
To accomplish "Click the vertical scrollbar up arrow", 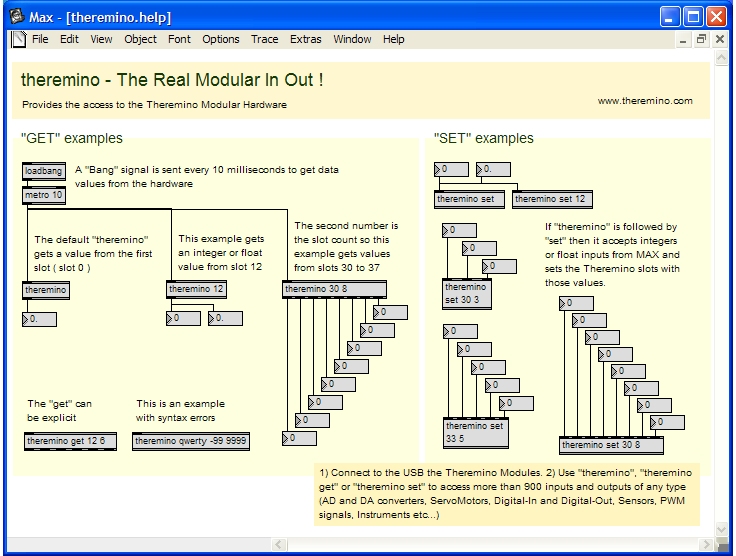I will pyautogui.click(x=721, y=58).
